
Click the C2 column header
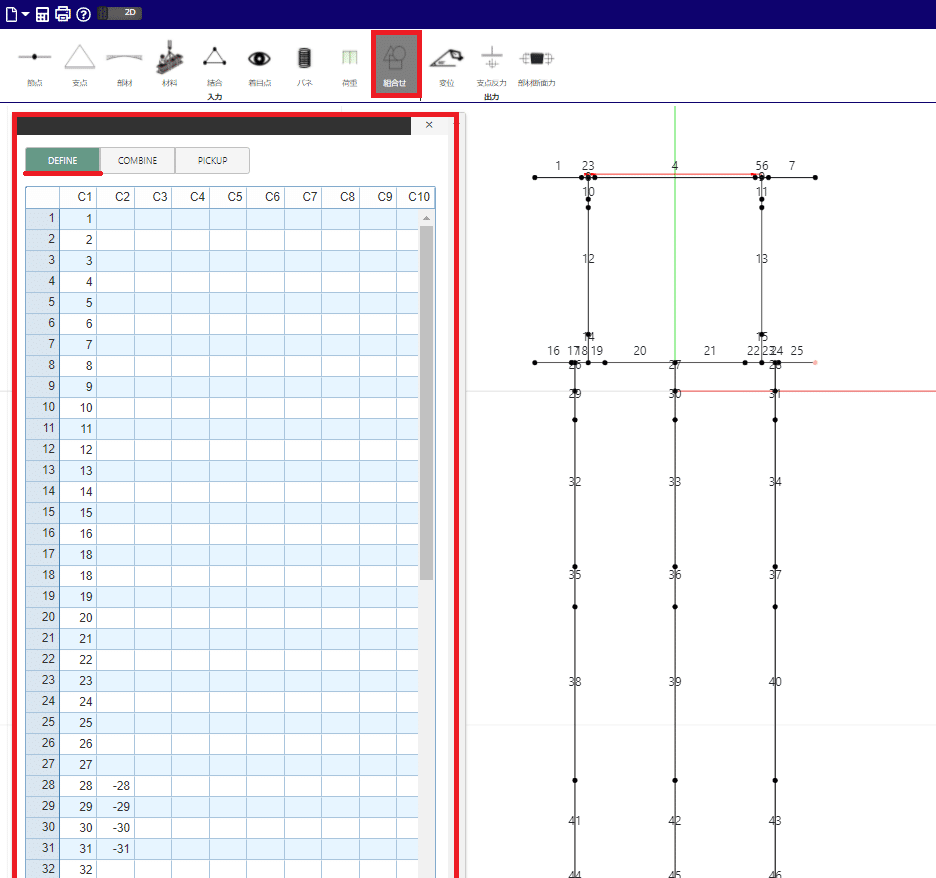(x=116, y=197)
